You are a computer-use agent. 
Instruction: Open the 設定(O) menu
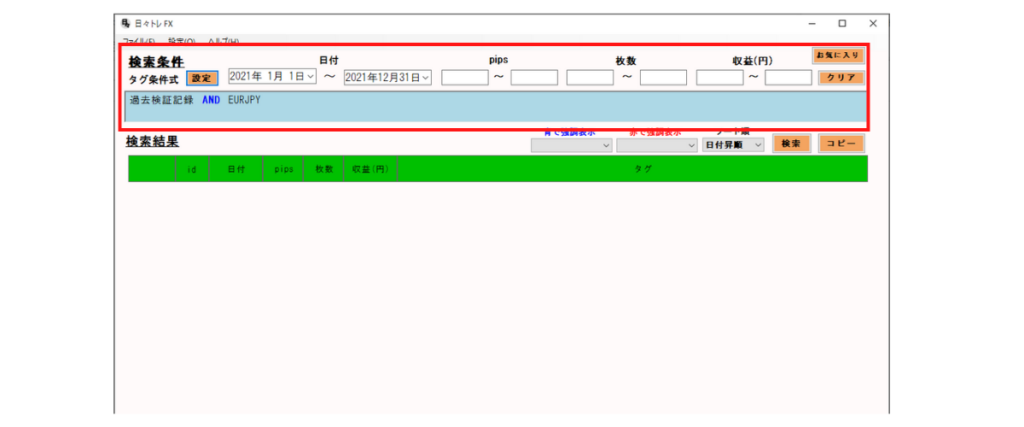tap(181, 41)
